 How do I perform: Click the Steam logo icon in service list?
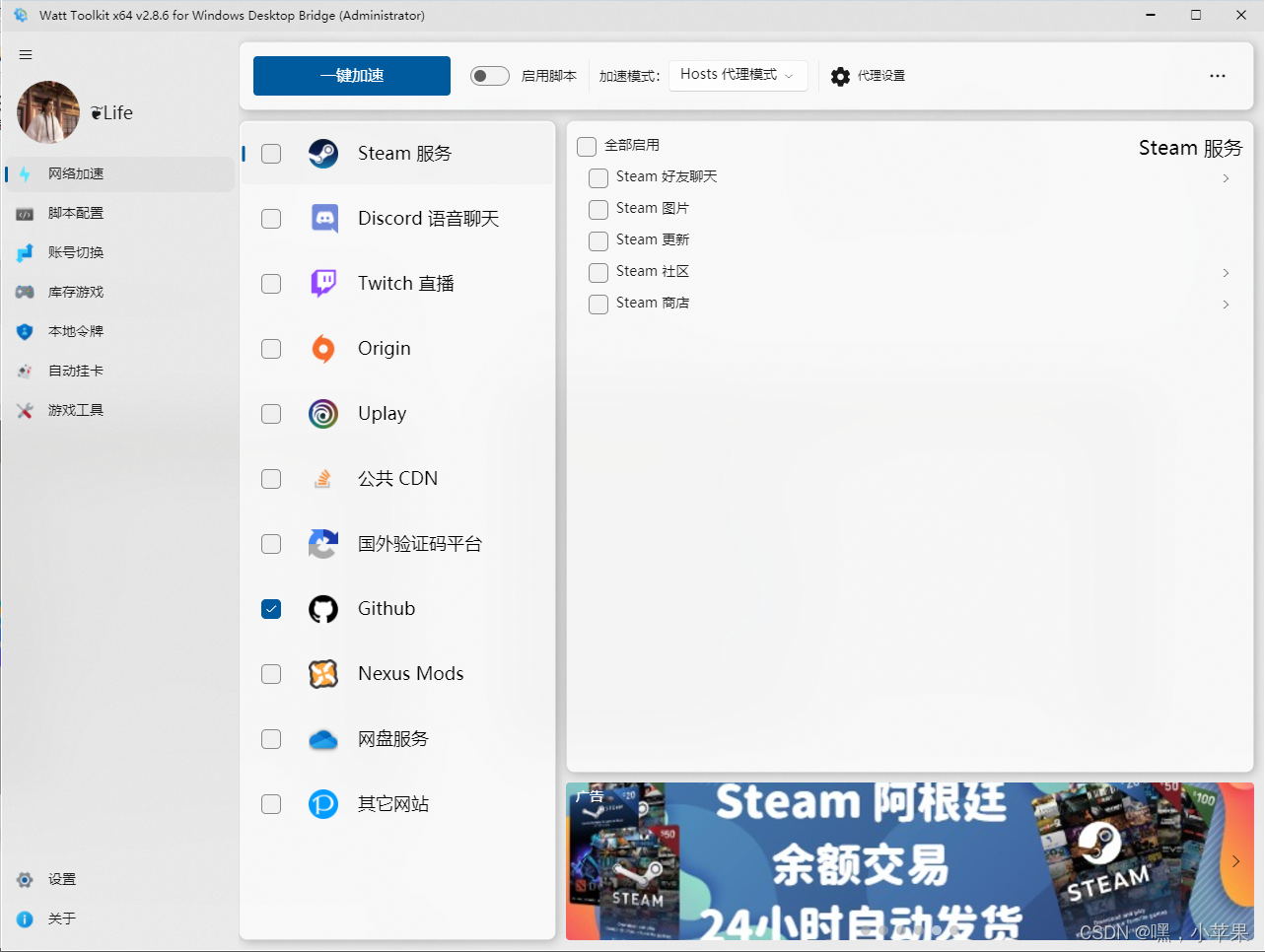[323, 154]
